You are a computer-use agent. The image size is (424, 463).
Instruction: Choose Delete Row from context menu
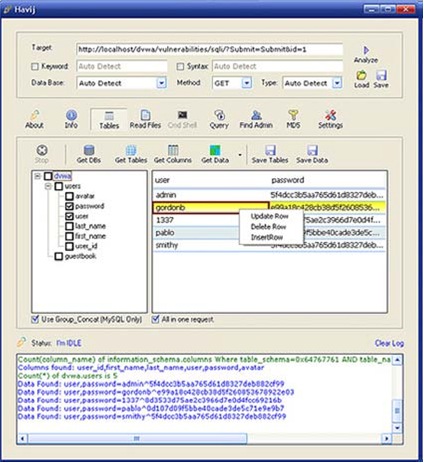268,227
